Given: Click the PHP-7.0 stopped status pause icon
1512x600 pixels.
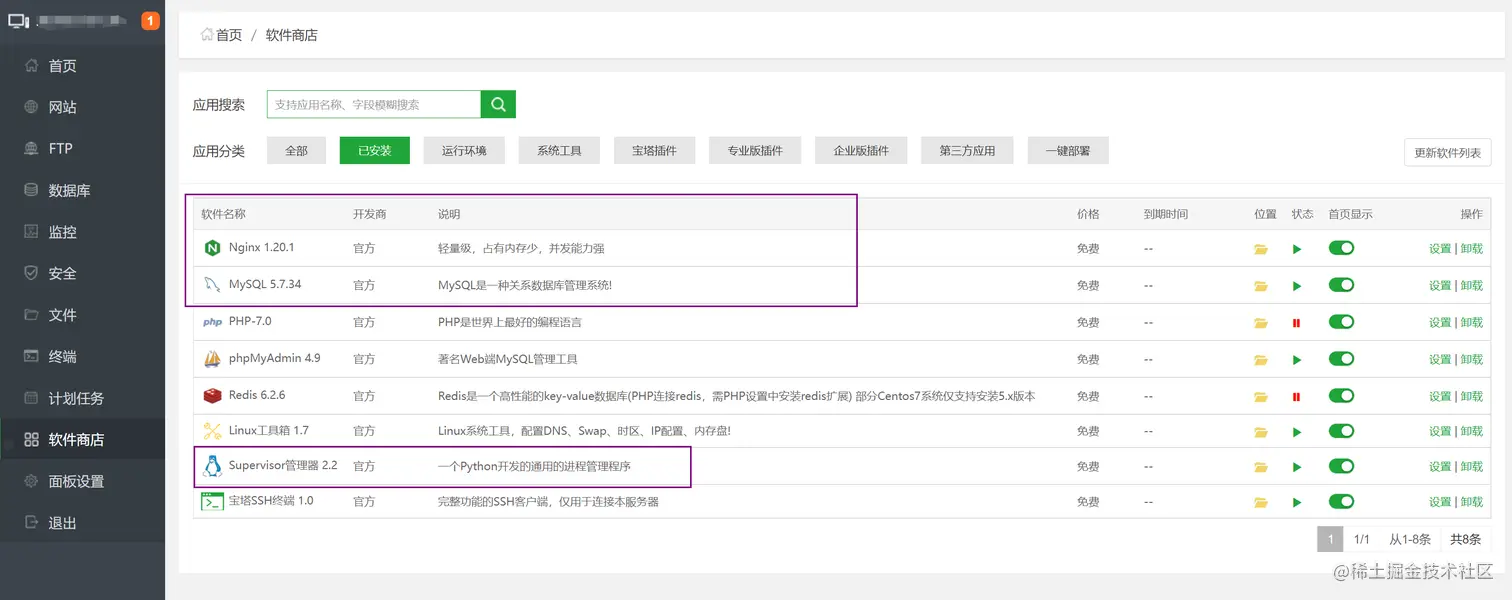Looking at the screenshot, I should [1297, 323].
